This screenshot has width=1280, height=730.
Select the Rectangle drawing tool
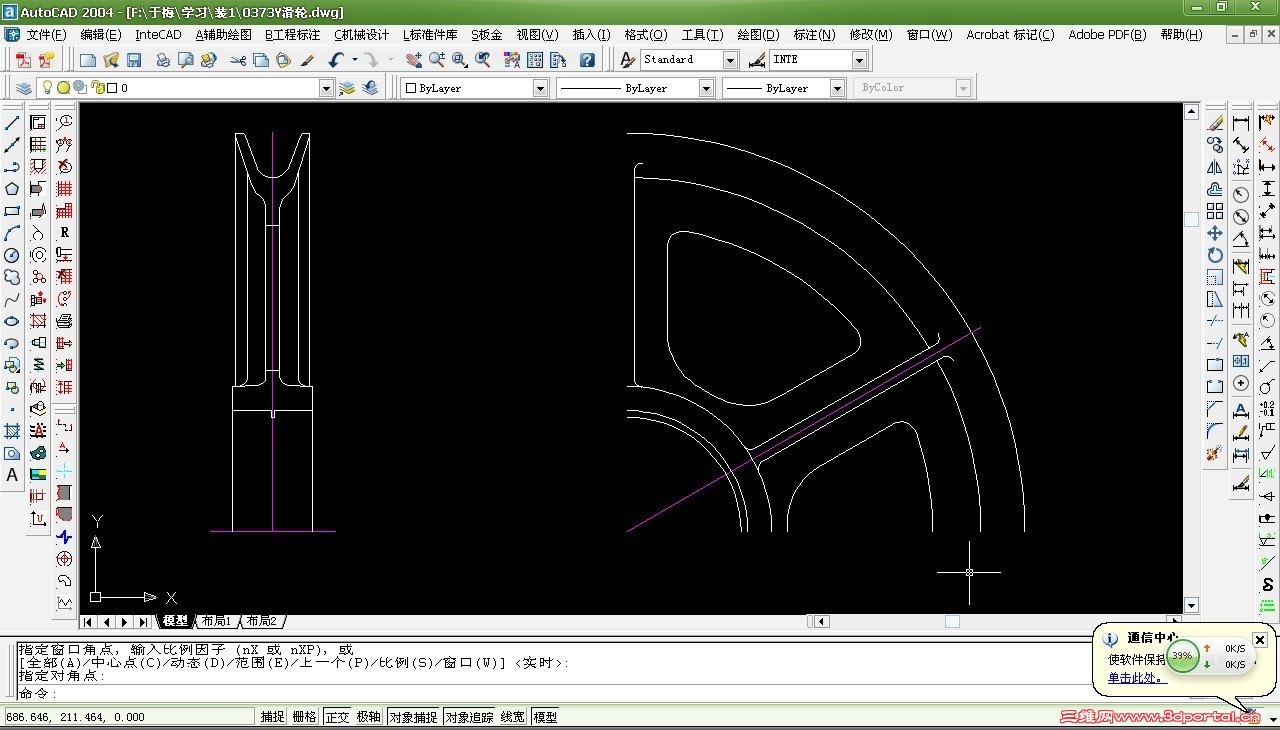12,211
